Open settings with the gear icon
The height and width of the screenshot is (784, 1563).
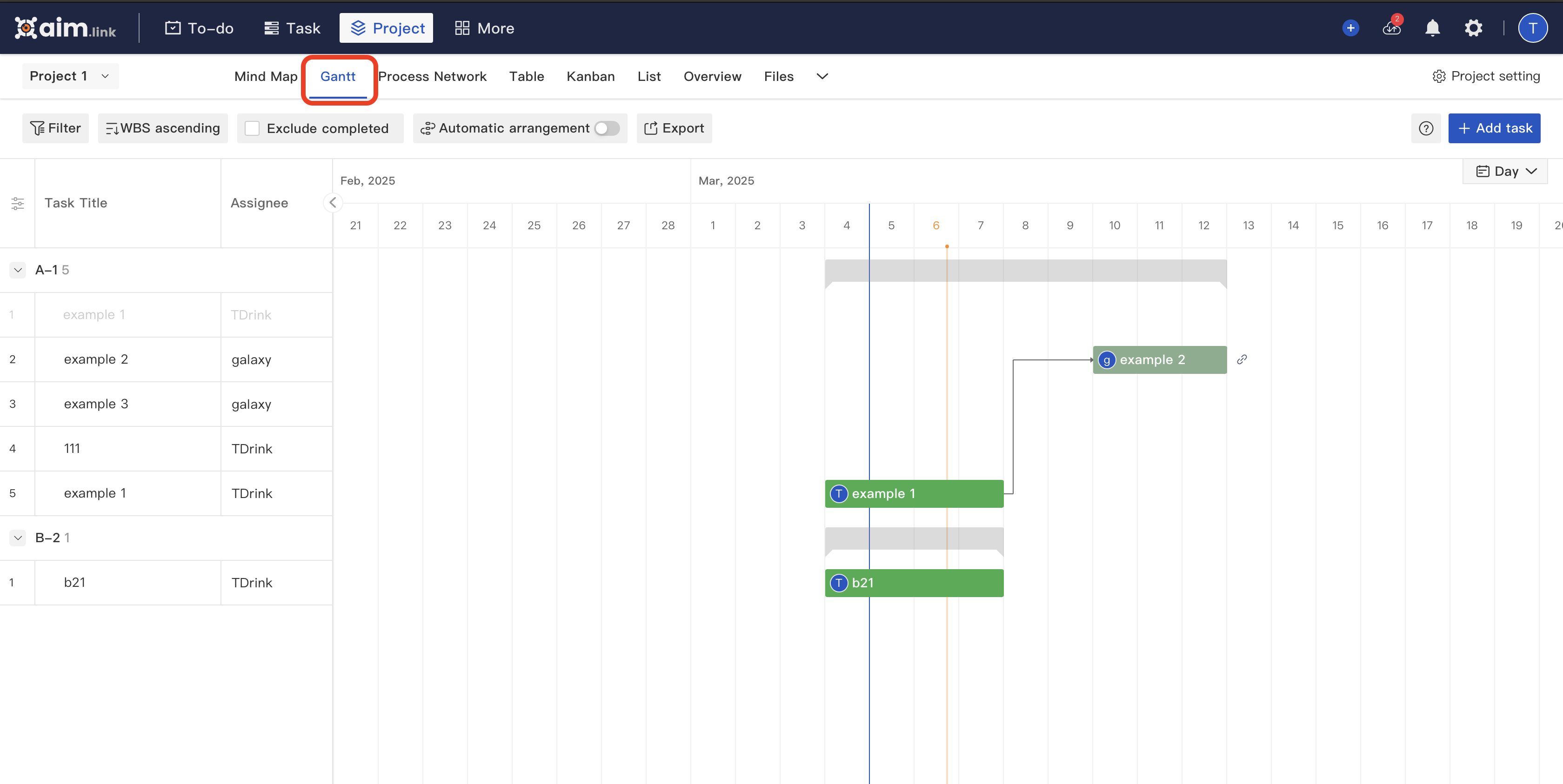tap(1473, 28)
